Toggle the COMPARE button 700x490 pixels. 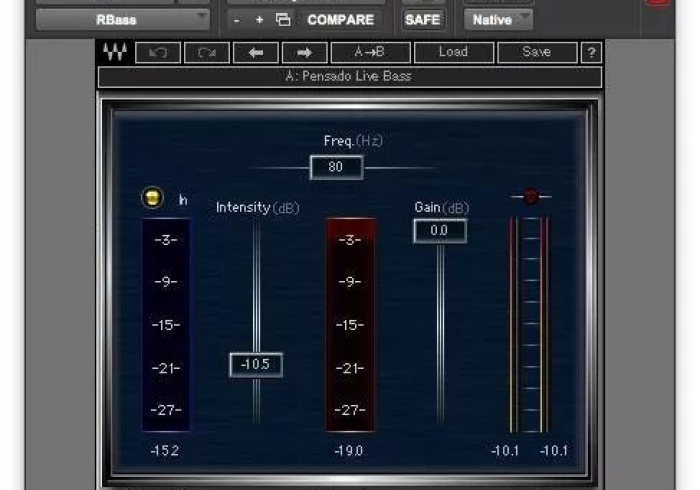click(x=340, y=20)
